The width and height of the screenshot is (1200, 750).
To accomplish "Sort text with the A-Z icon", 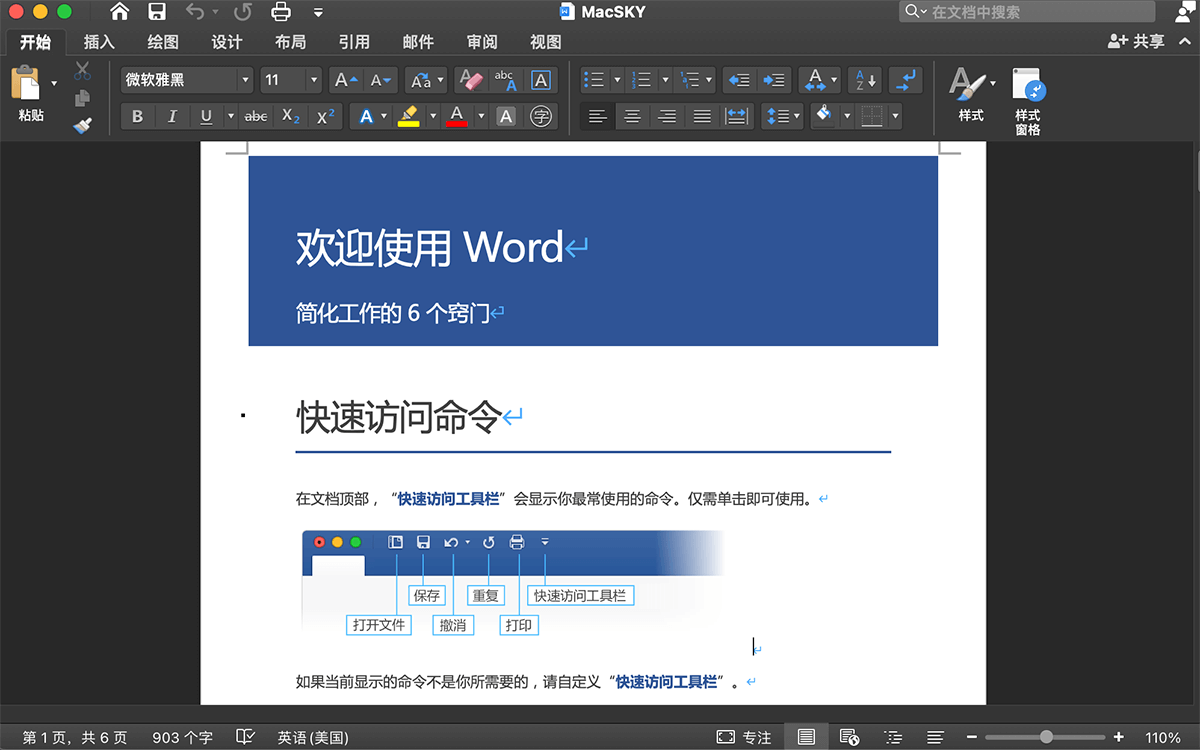I will (864, 80).
